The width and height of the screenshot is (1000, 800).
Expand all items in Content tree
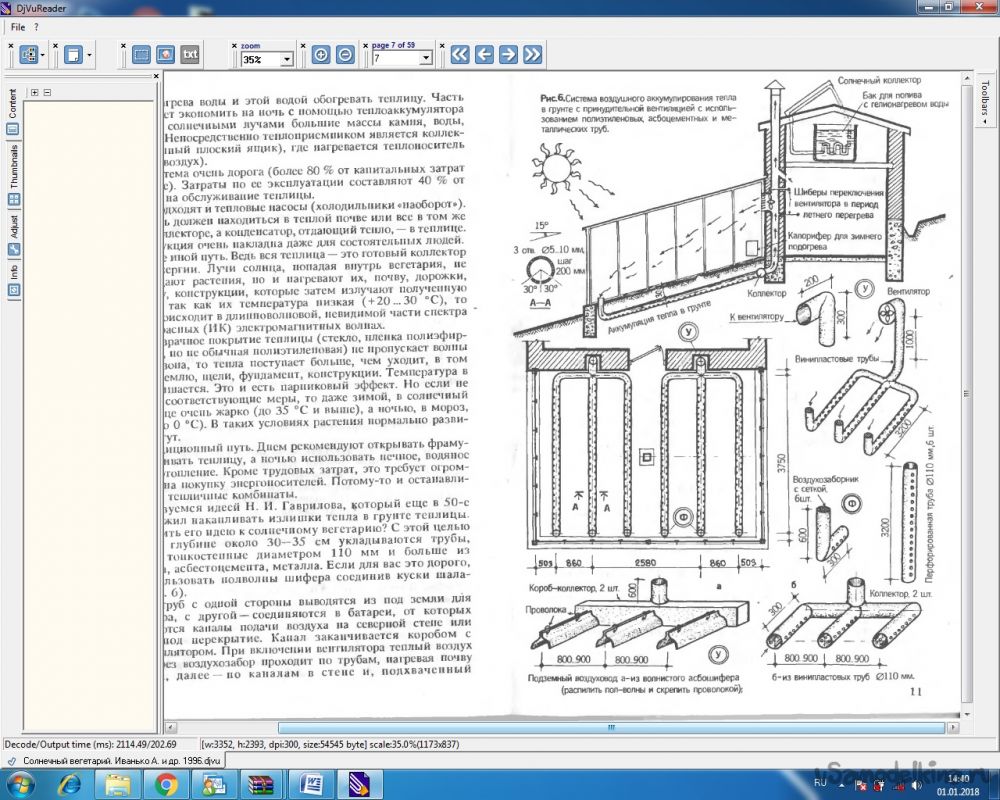(35, 93)
